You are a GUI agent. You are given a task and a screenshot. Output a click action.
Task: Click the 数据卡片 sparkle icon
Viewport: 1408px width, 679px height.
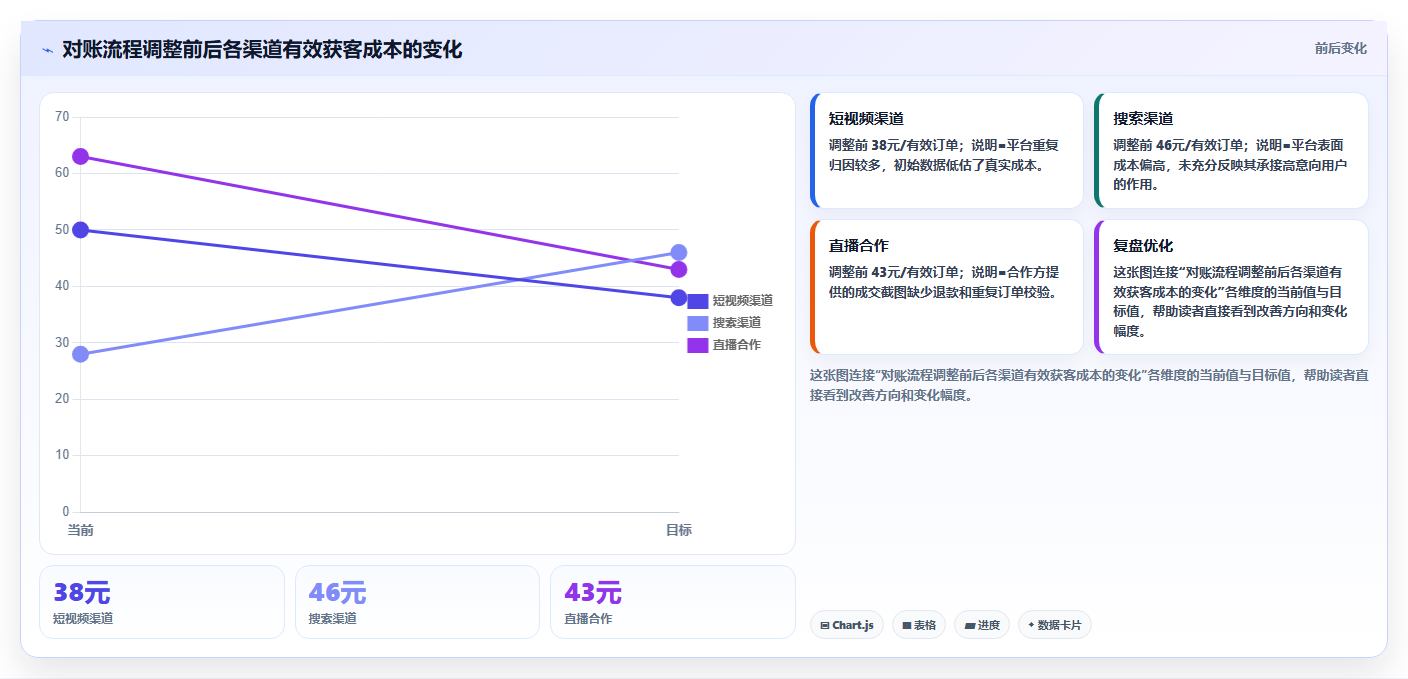[1031, 625]
